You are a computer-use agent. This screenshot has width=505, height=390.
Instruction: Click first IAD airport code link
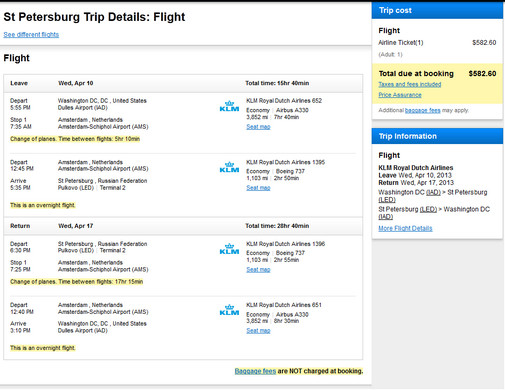[433, 192]
